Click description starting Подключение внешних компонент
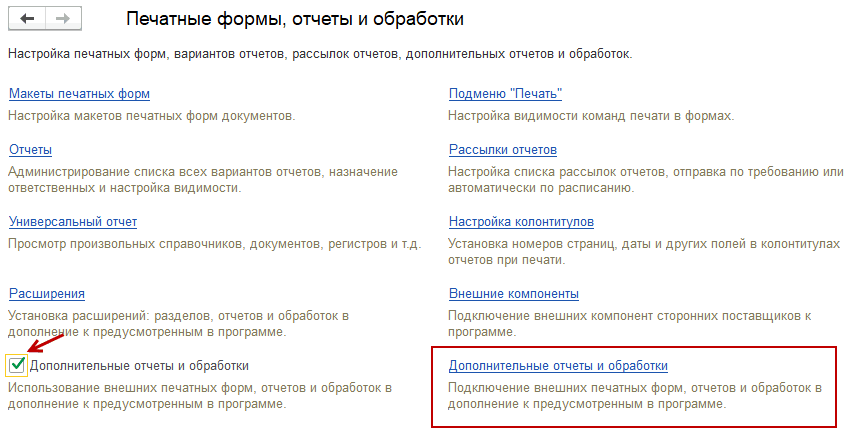Viewport: 860px width, 445px height. [x=629, y=324]
